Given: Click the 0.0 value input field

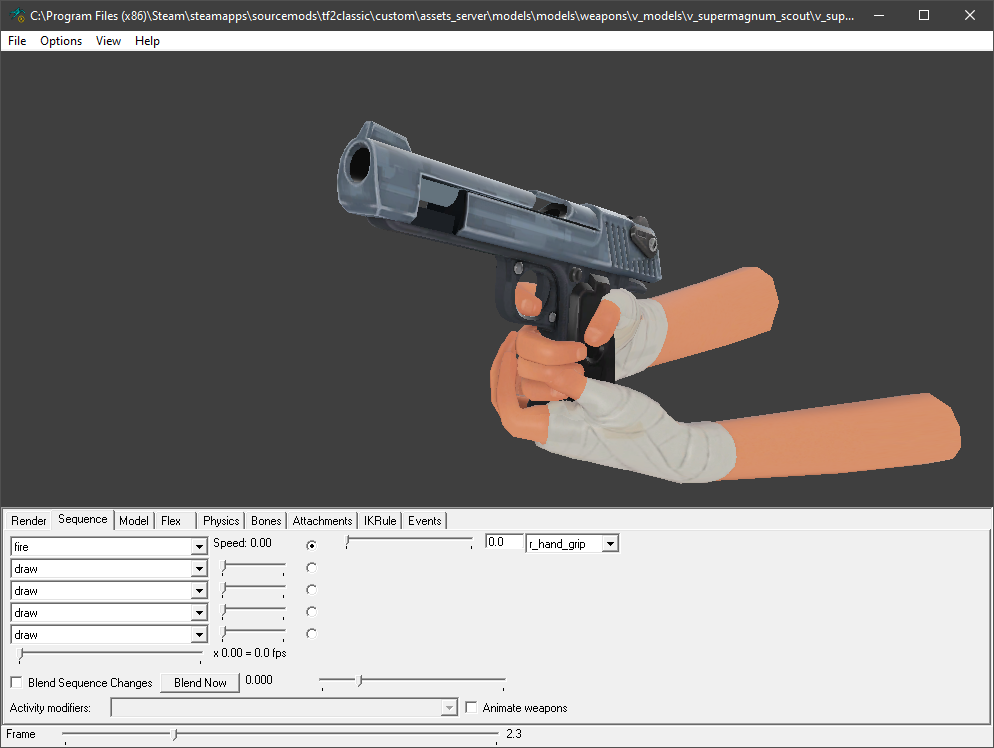Looking at the screenshot, I should coord(505,542).
